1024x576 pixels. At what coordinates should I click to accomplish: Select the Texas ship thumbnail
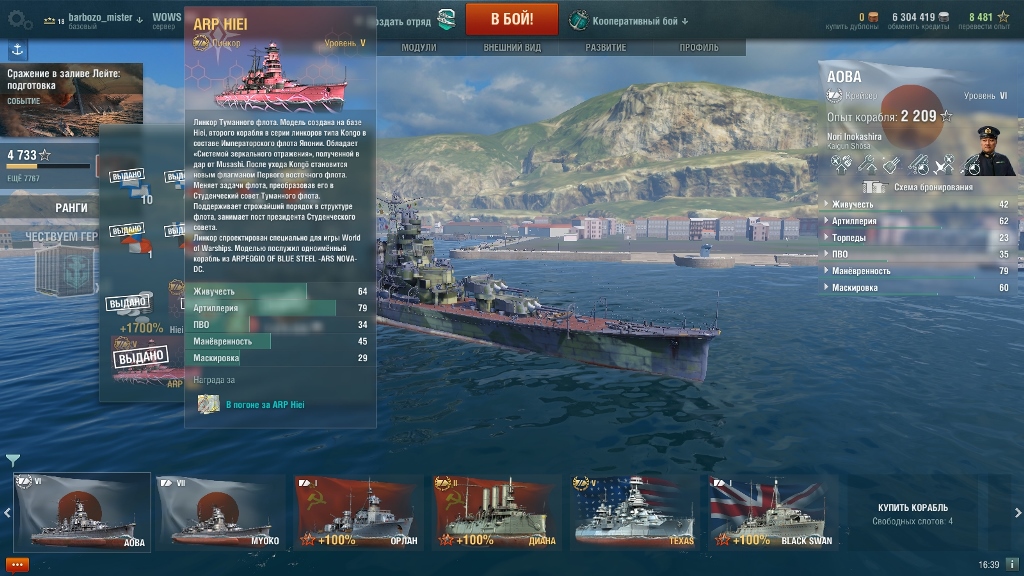pyautogui.click(x=634, y=512)
